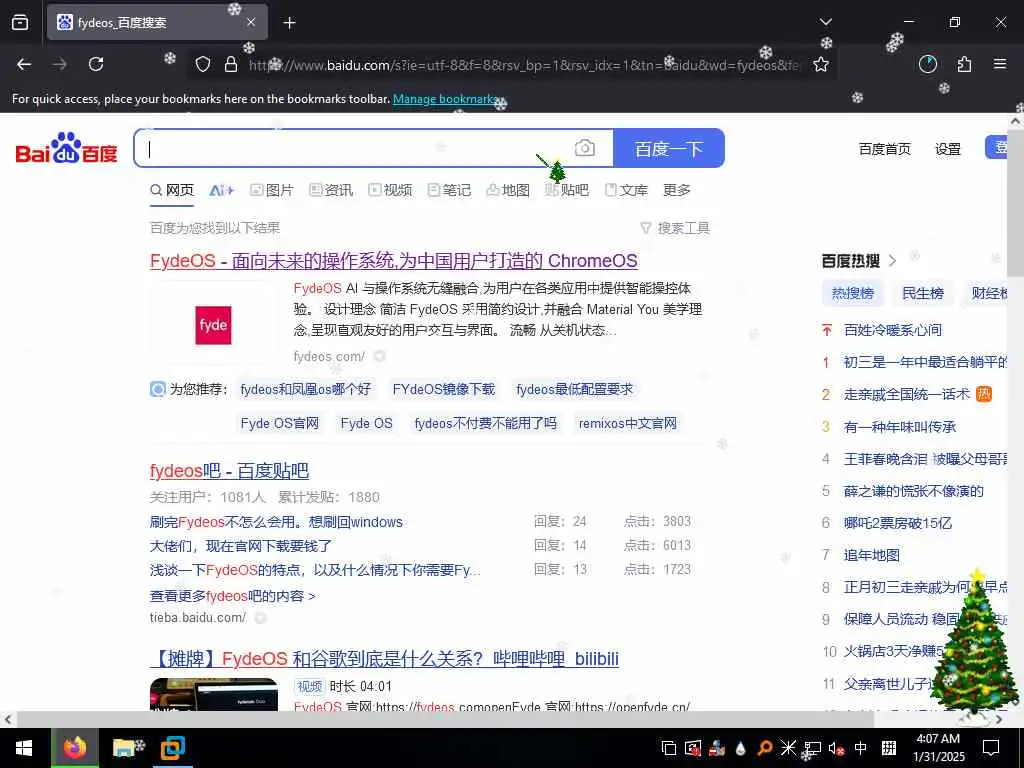Go back to previous page
Viewport: 1024px width, 768px height.
pyautogui.click(x=24, y=64)
